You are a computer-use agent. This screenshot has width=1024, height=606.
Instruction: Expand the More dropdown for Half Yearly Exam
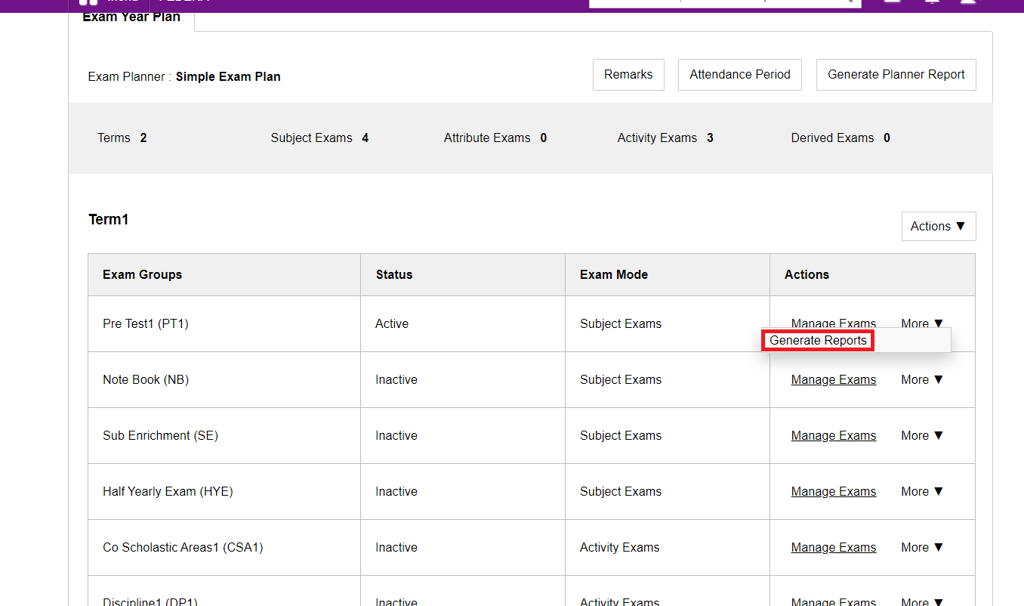tap(921, 492)
